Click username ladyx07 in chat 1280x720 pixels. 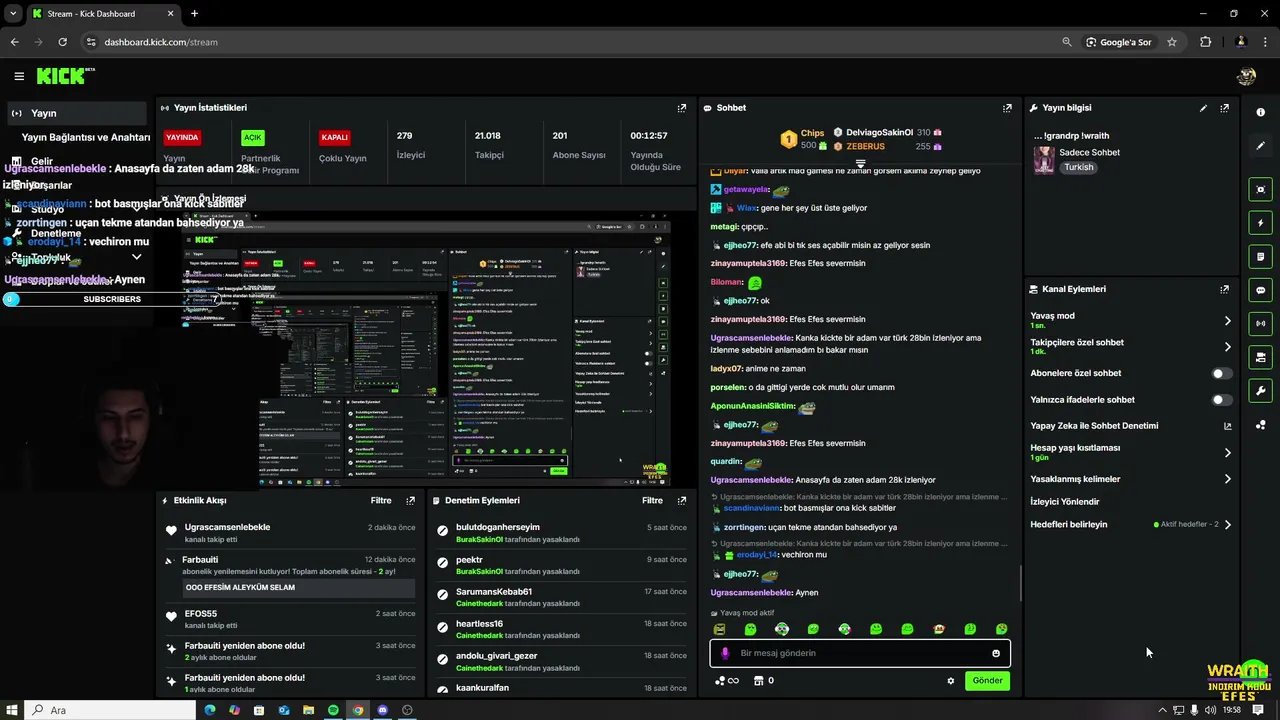(x=726, y=369)
